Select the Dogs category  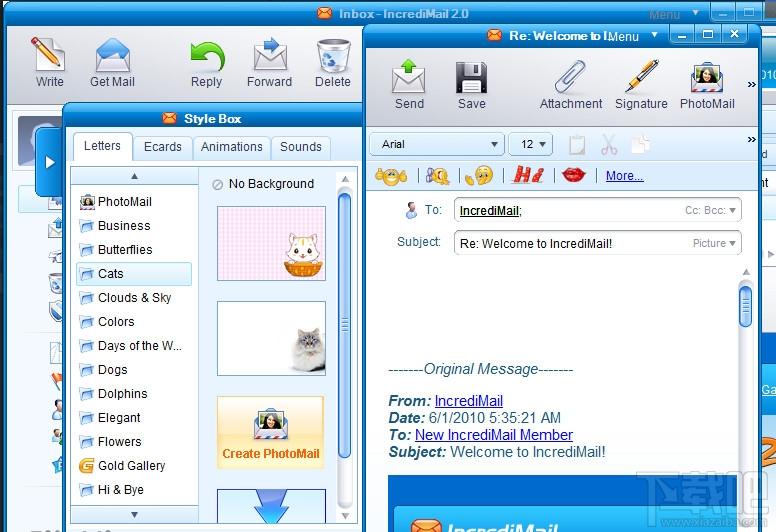point(134,370)
